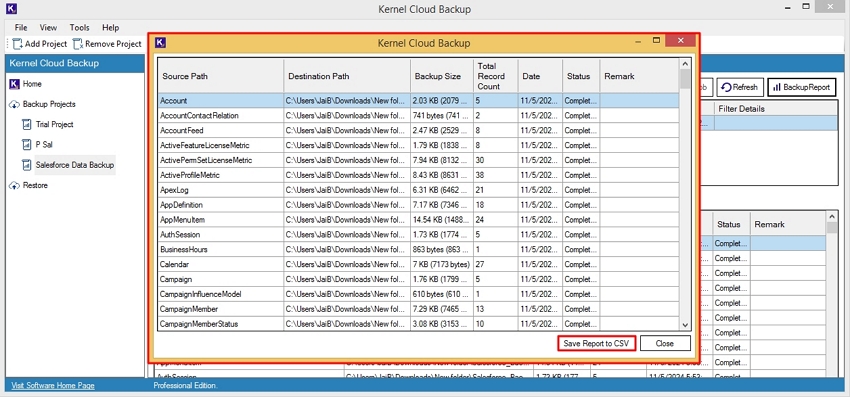Screen dimensions: 850x397
Task: Select the ActiveProfileMetric row
Action: click(418, 175)
